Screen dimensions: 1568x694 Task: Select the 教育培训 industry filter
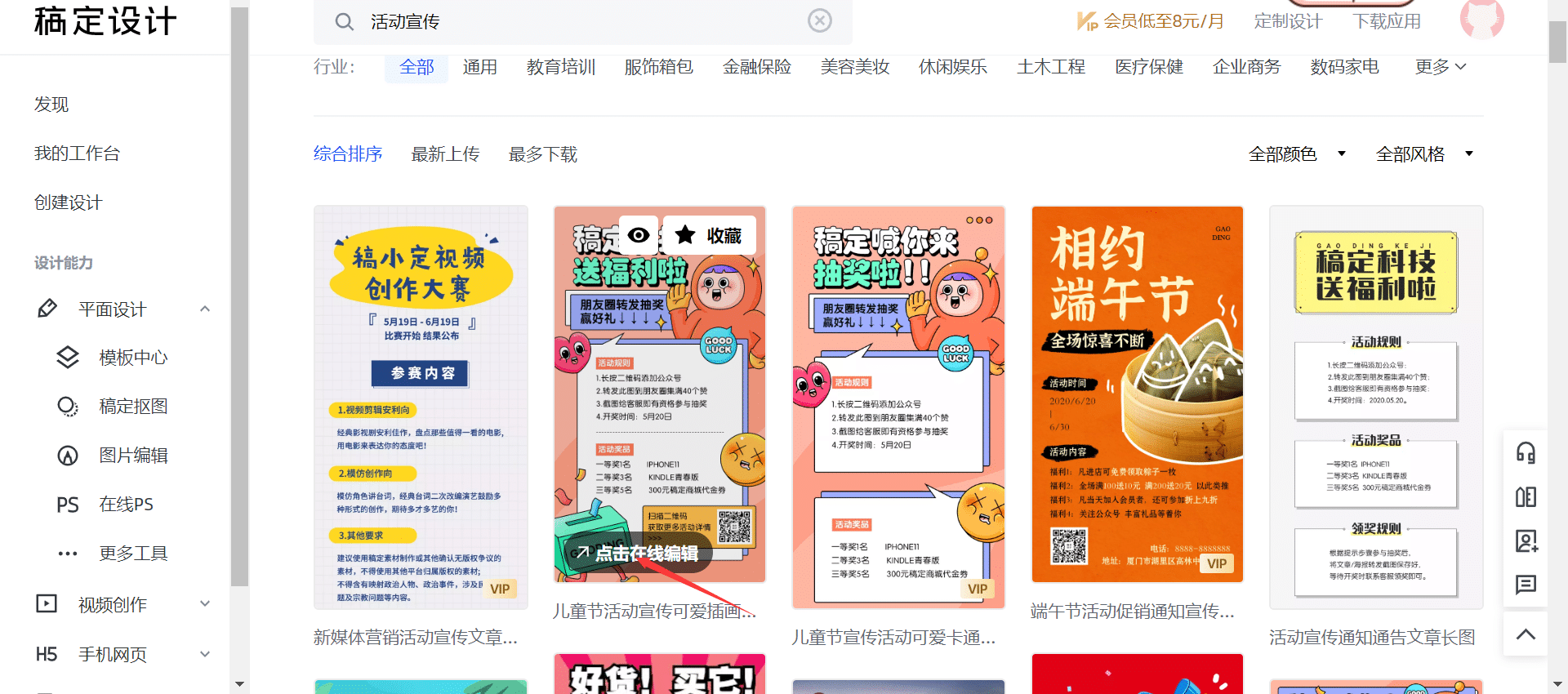coord(560,66)
